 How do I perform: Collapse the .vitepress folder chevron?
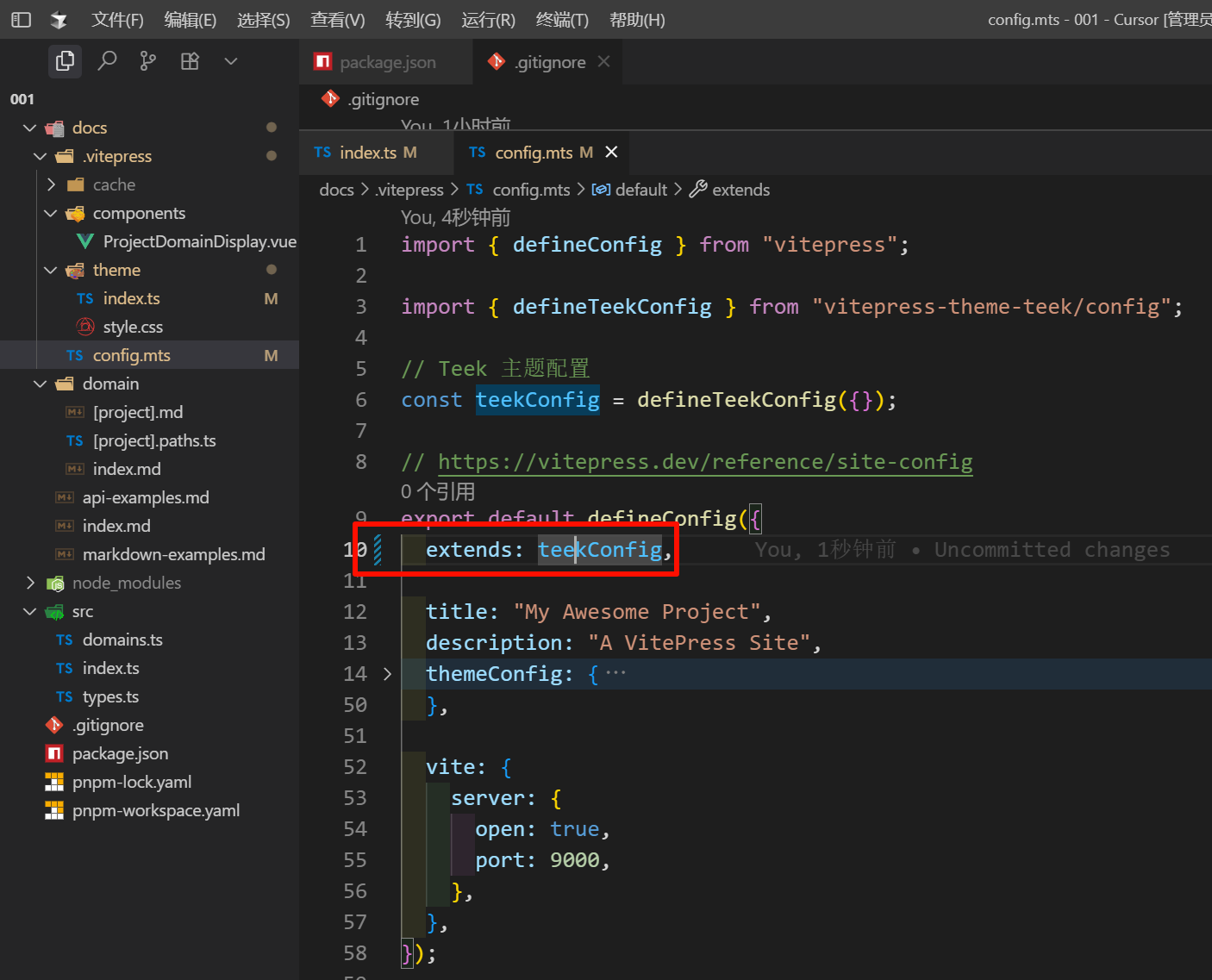pos(40,156)
